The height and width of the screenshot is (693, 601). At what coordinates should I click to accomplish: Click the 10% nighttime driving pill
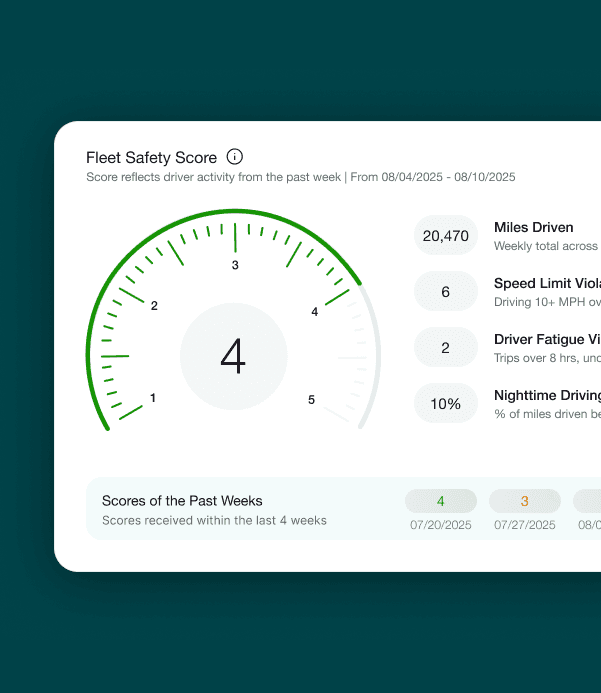click(x=445, y=404)
